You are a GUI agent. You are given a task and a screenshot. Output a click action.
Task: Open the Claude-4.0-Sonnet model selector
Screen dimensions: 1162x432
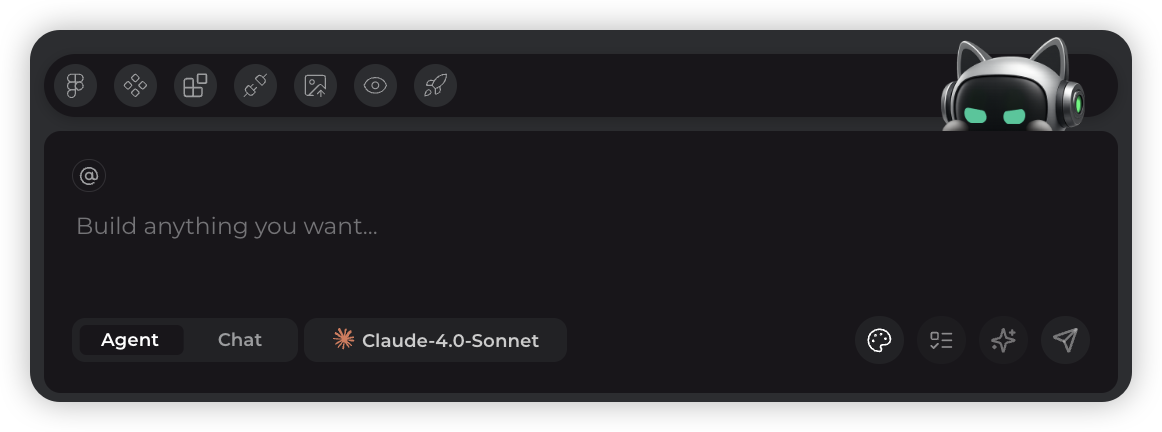click(x=435, y=341)
